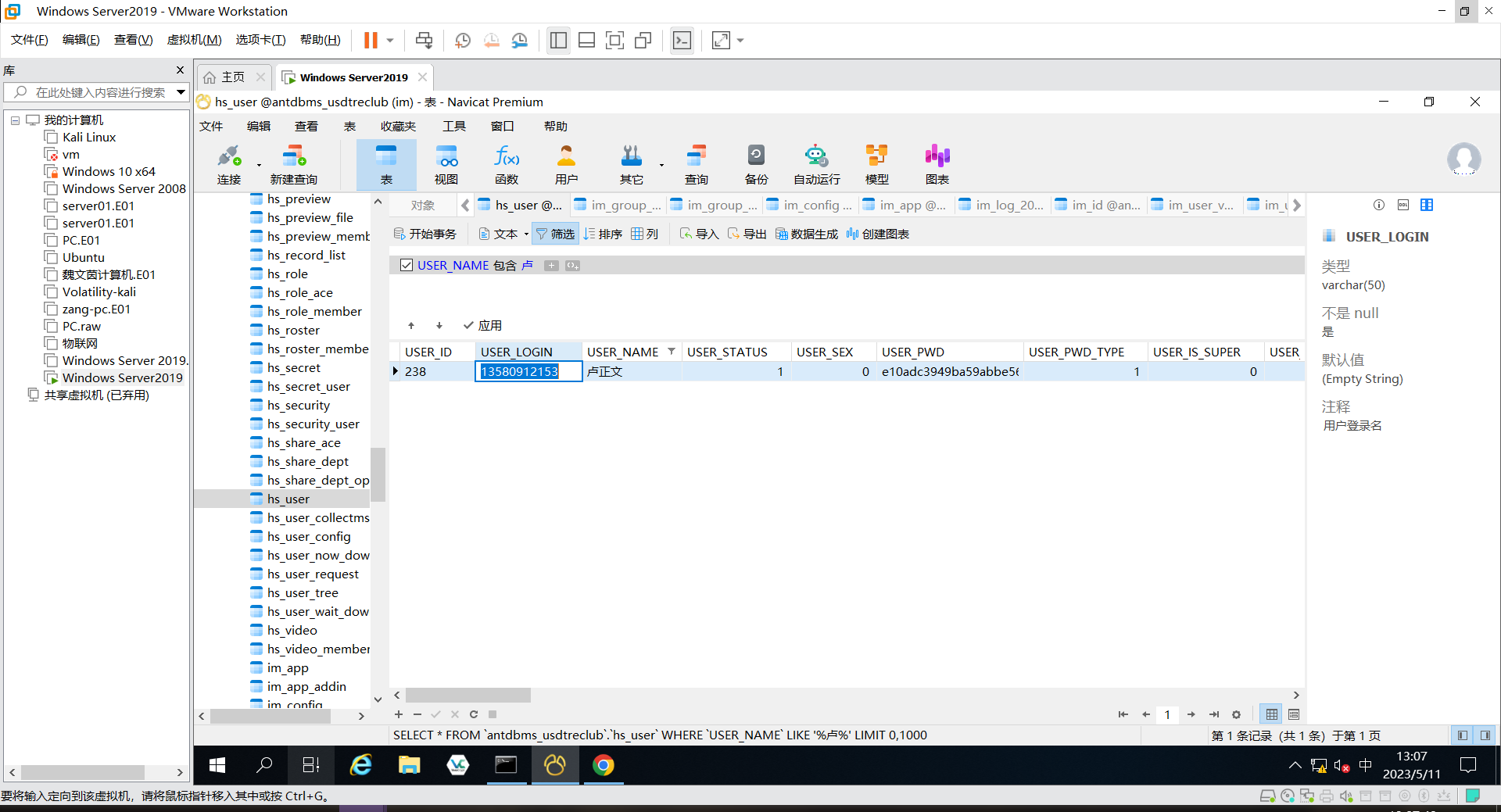Show the DDL pane icon
Screen dimensions: 1501x812
pos(1403,205)
